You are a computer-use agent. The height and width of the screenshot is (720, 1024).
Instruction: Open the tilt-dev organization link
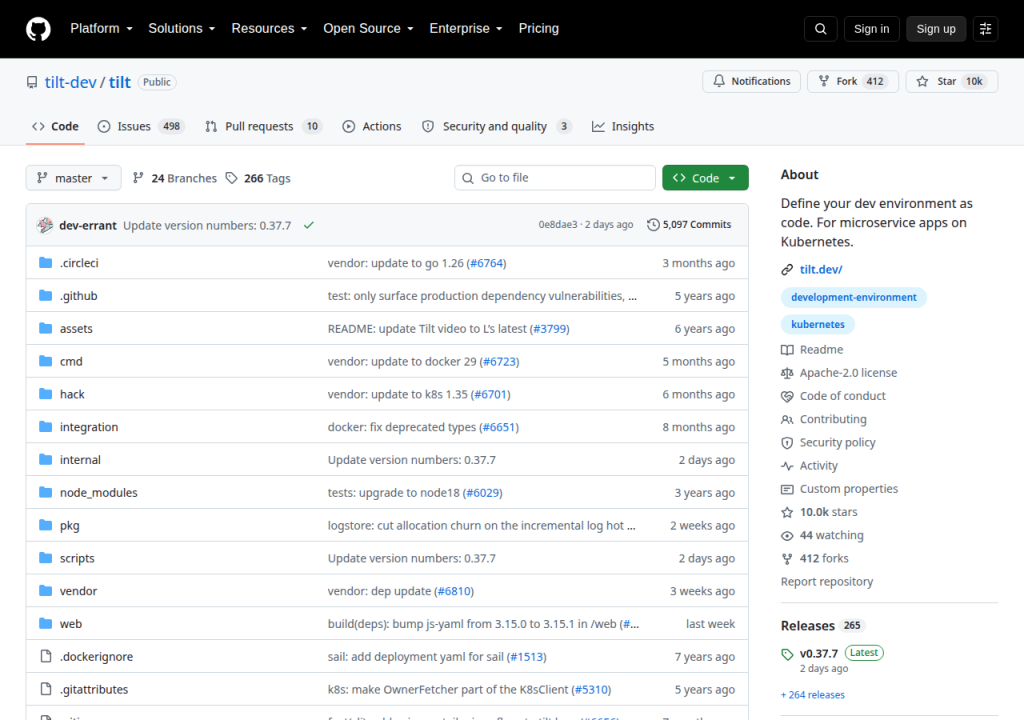71,82
